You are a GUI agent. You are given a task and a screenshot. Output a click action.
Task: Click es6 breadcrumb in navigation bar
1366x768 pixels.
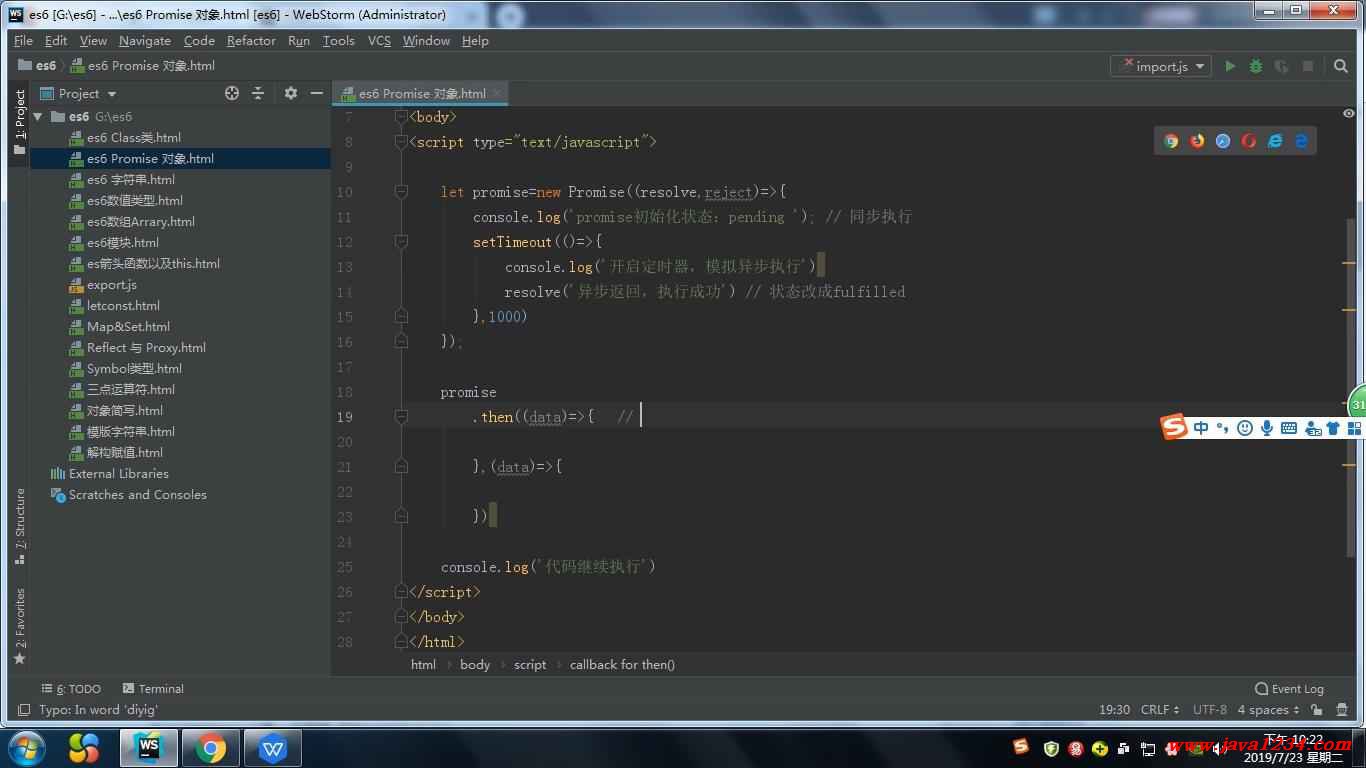(38, 66)
